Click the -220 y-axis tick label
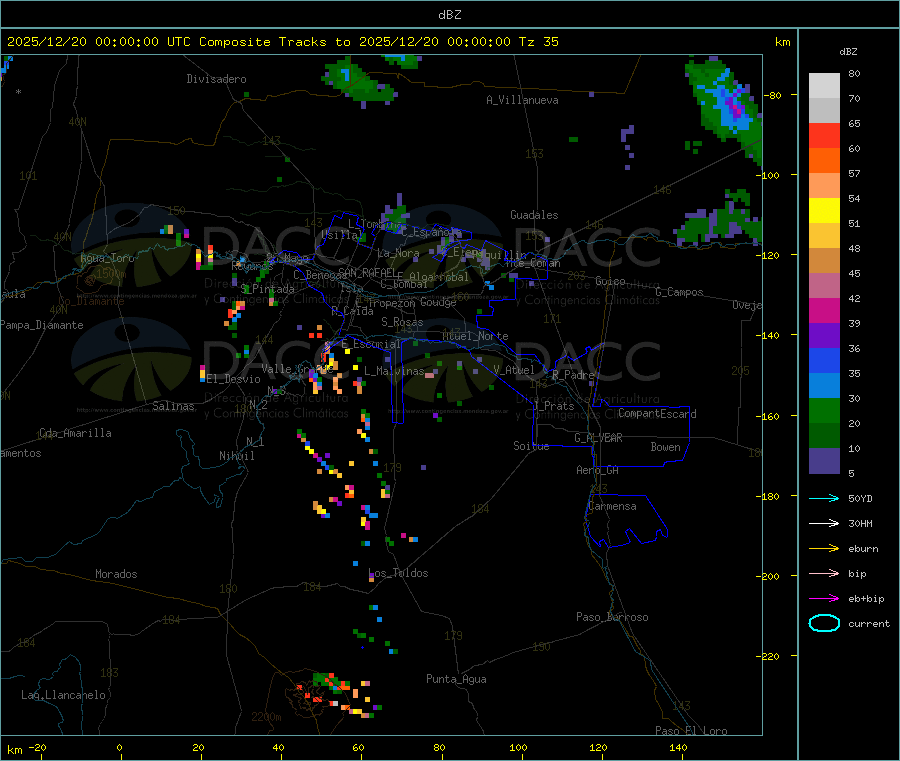 (x=770, y=657)
